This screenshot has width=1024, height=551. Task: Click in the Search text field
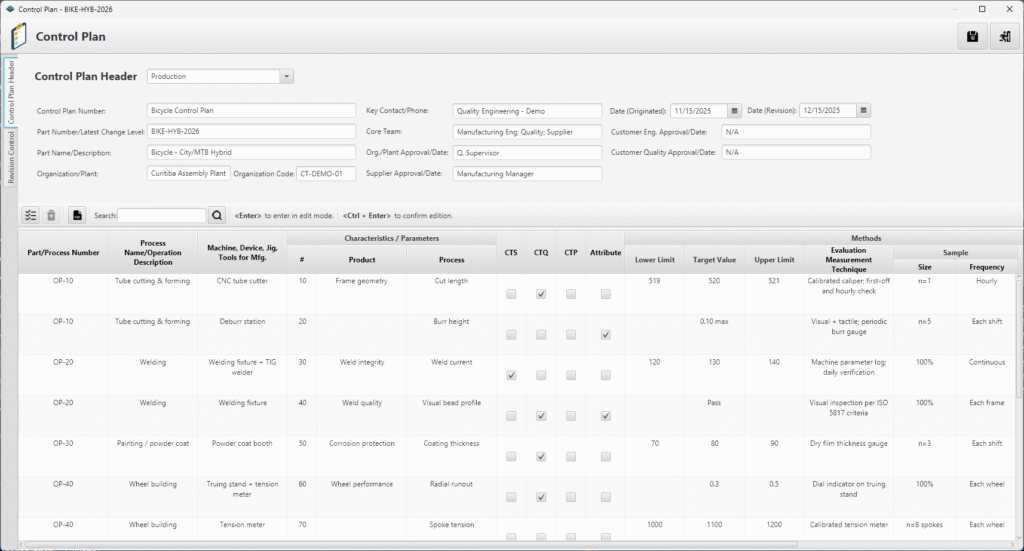(161, 215)
